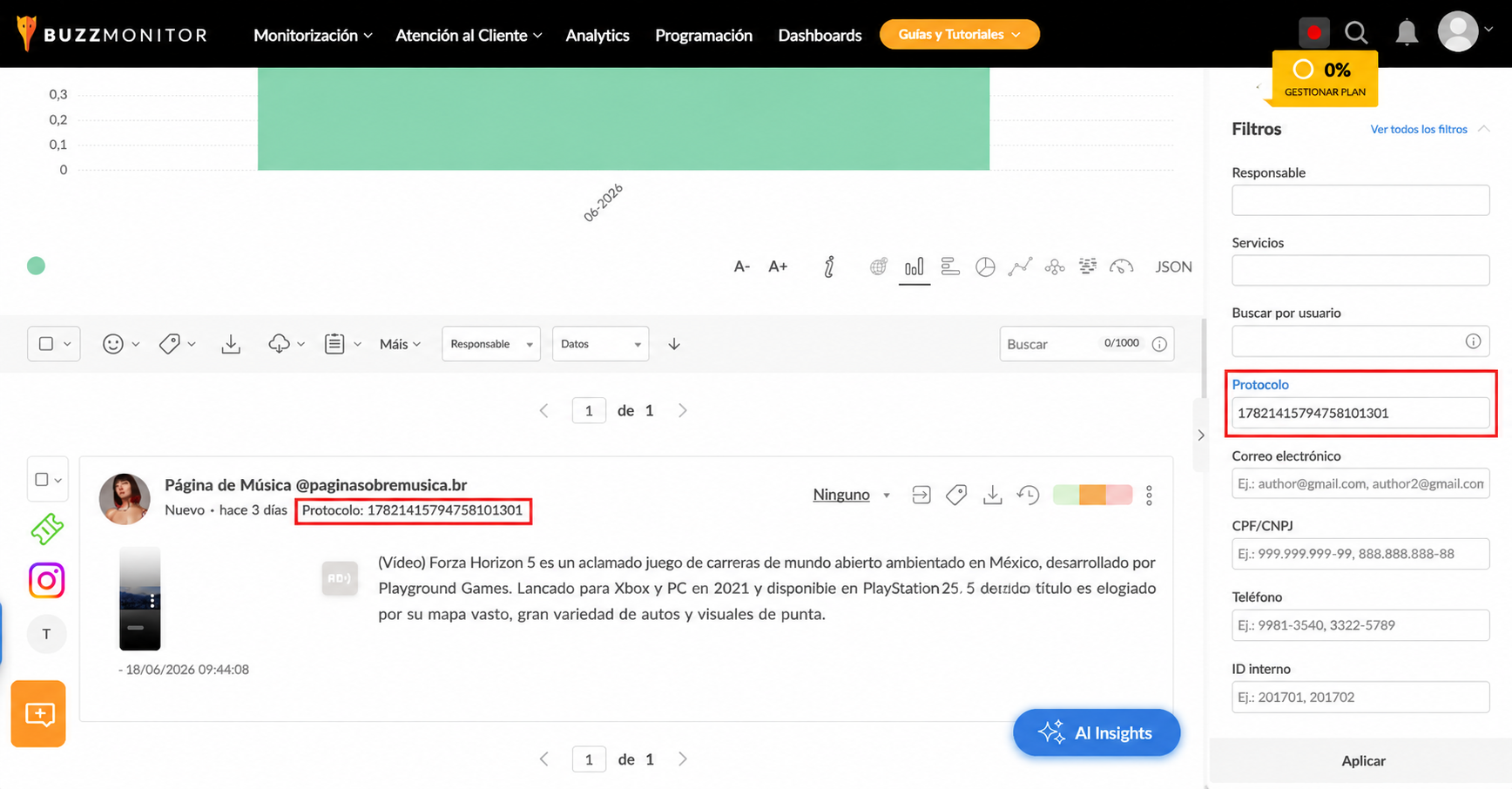Show chart info icon
Image resolution: width=1512 pixels, height=789 pixels.
829,266
